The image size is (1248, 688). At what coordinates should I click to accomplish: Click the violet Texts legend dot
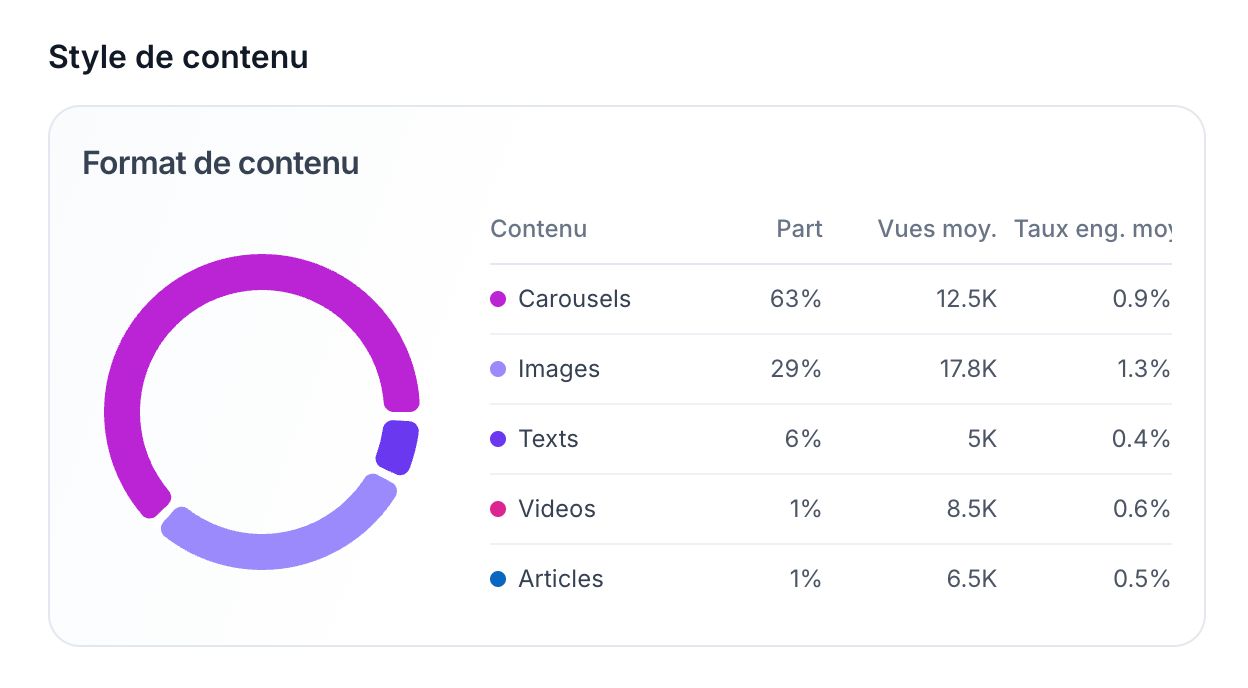click(498, 439)
